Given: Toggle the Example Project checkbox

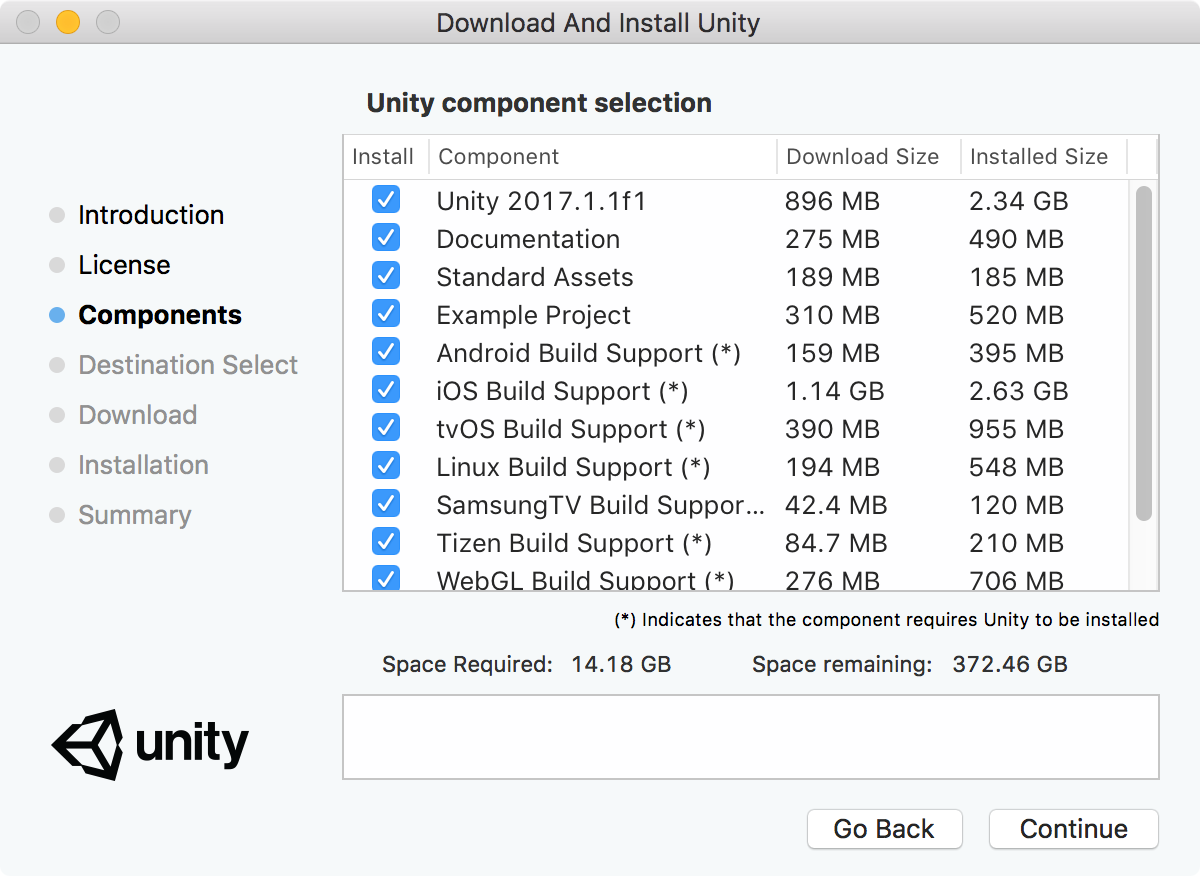Looking at the screenshot, I should [x=386, y=314].
